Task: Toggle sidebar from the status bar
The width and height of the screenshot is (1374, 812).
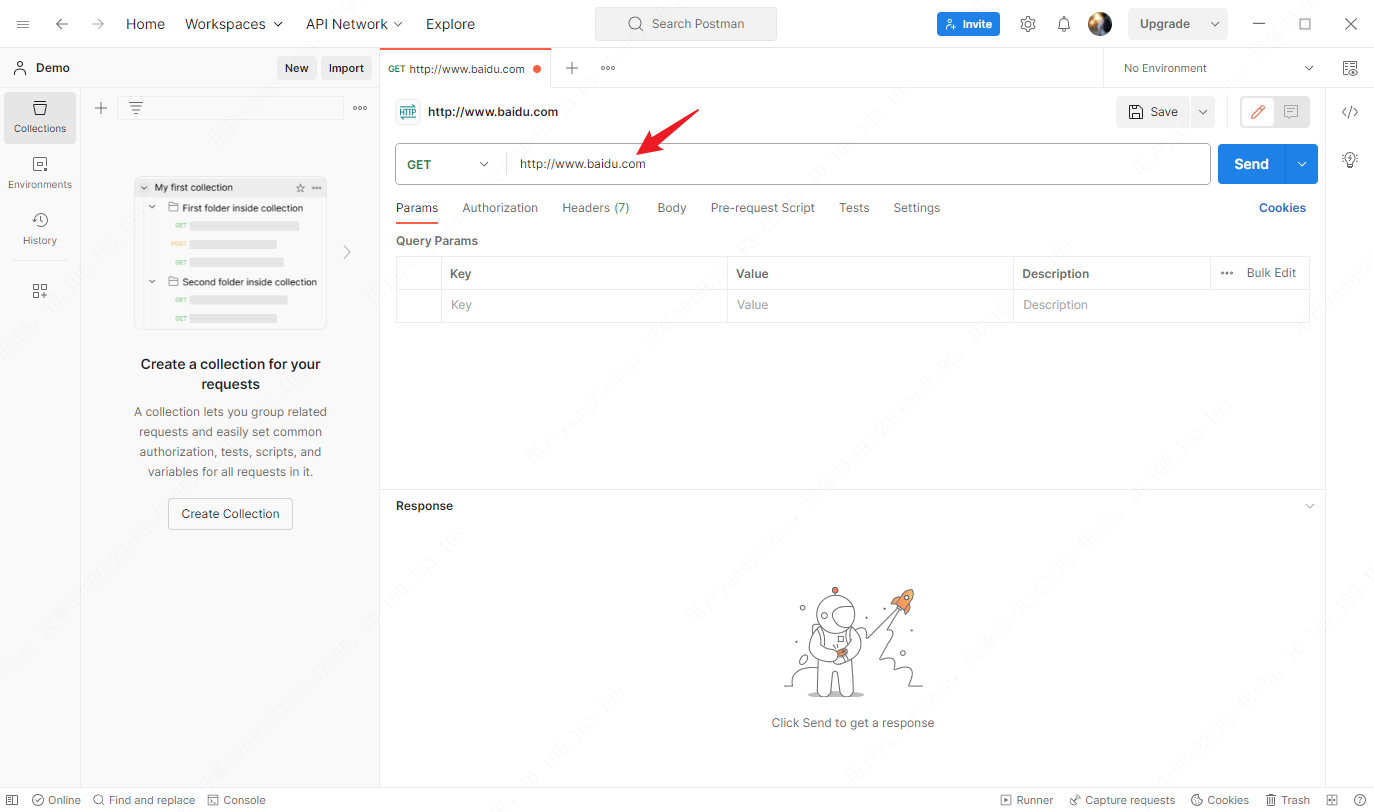Action: [12, 800]
